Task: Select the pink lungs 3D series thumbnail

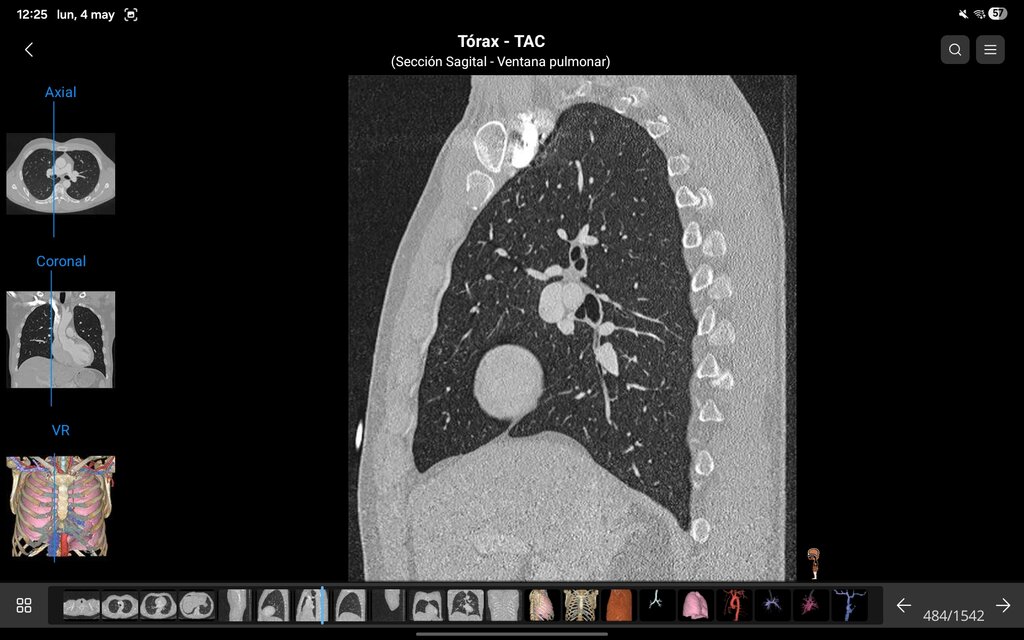Action: 696,605
